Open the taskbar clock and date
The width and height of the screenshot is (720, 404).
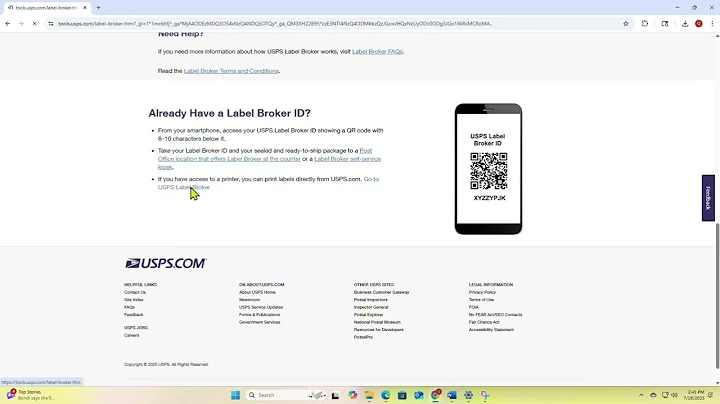(x=696, y=395)
